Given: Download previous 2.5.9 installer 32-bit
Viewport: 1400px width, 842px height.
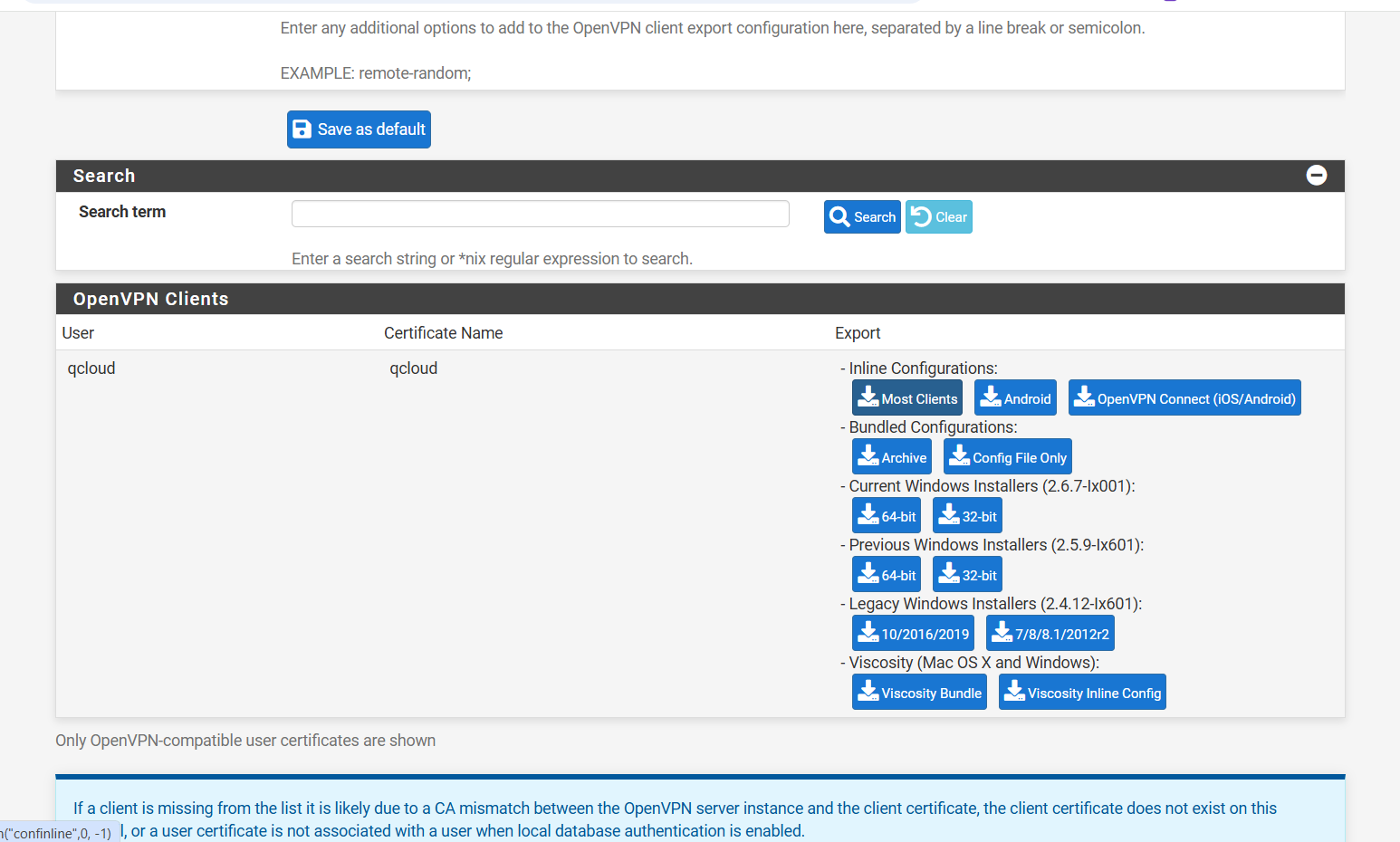Looking at the screenshot, I should pyautogui.click(x=966, y=575).
